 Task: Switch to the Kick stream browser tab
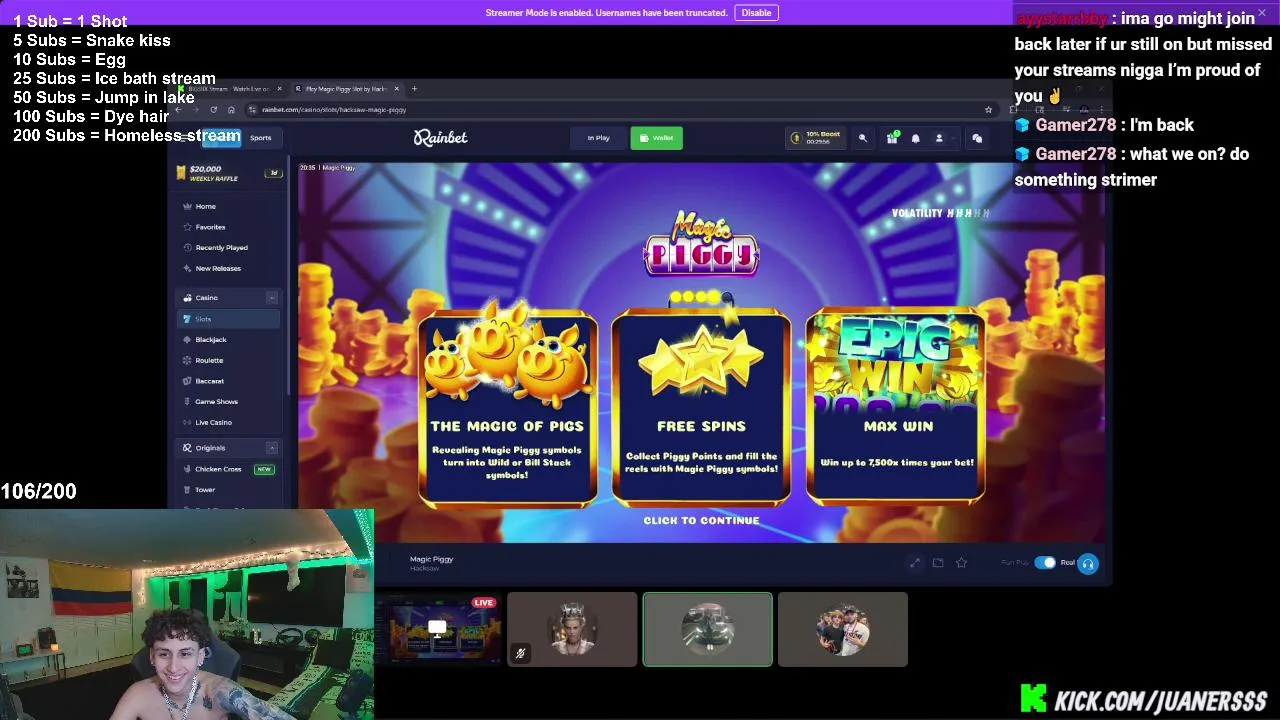230,89
